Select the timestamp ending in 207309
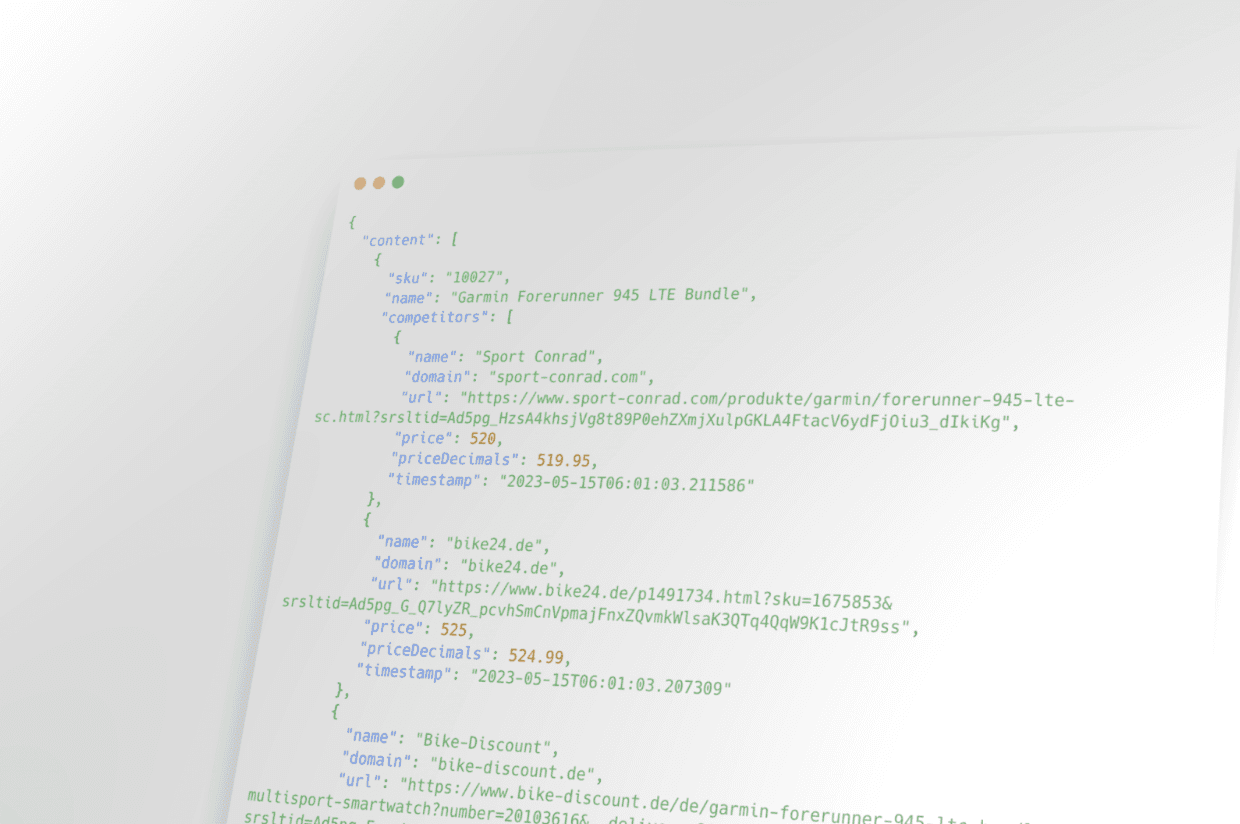This screenshot has height=824, width=1240. pos(602,682)
